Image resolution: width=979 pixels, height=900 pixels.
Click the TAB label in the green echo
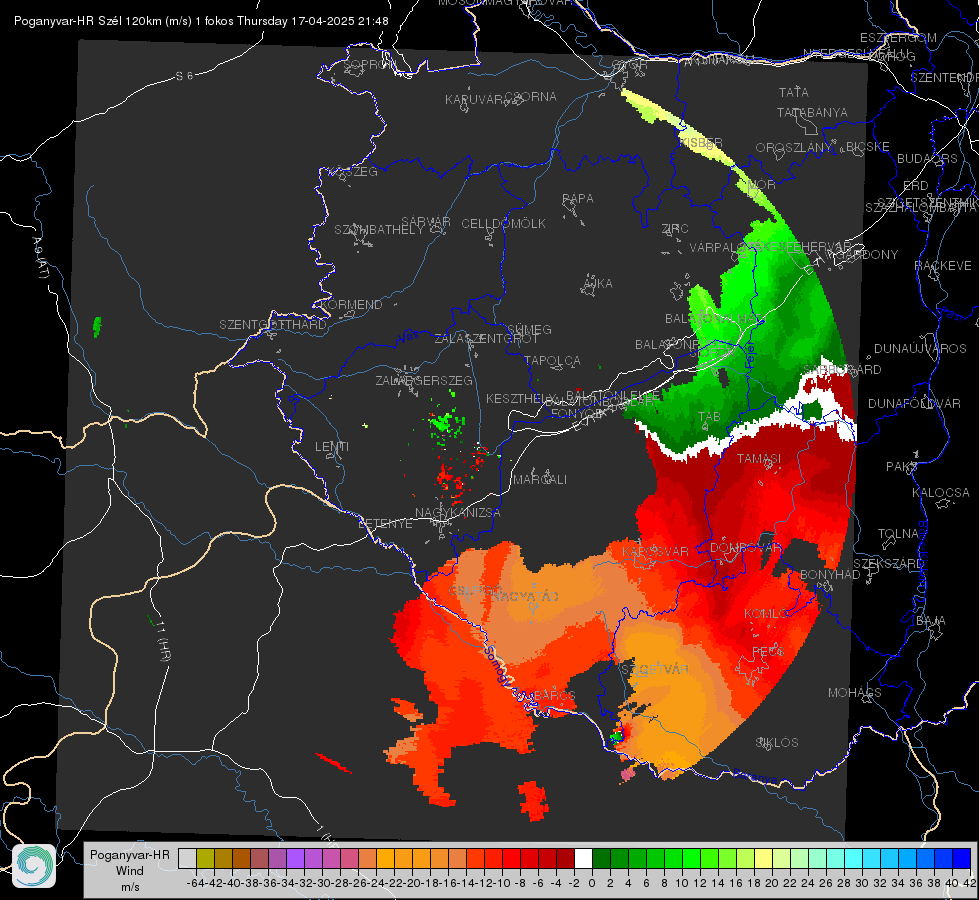(709, 417)
